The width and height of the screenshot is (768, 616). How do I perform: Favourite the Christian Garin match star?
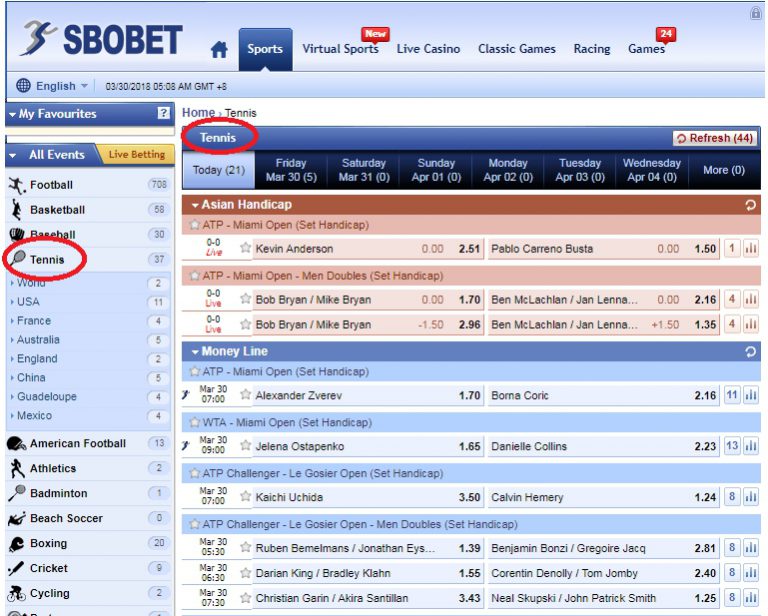pyautogui.click(x=245, y=597)
